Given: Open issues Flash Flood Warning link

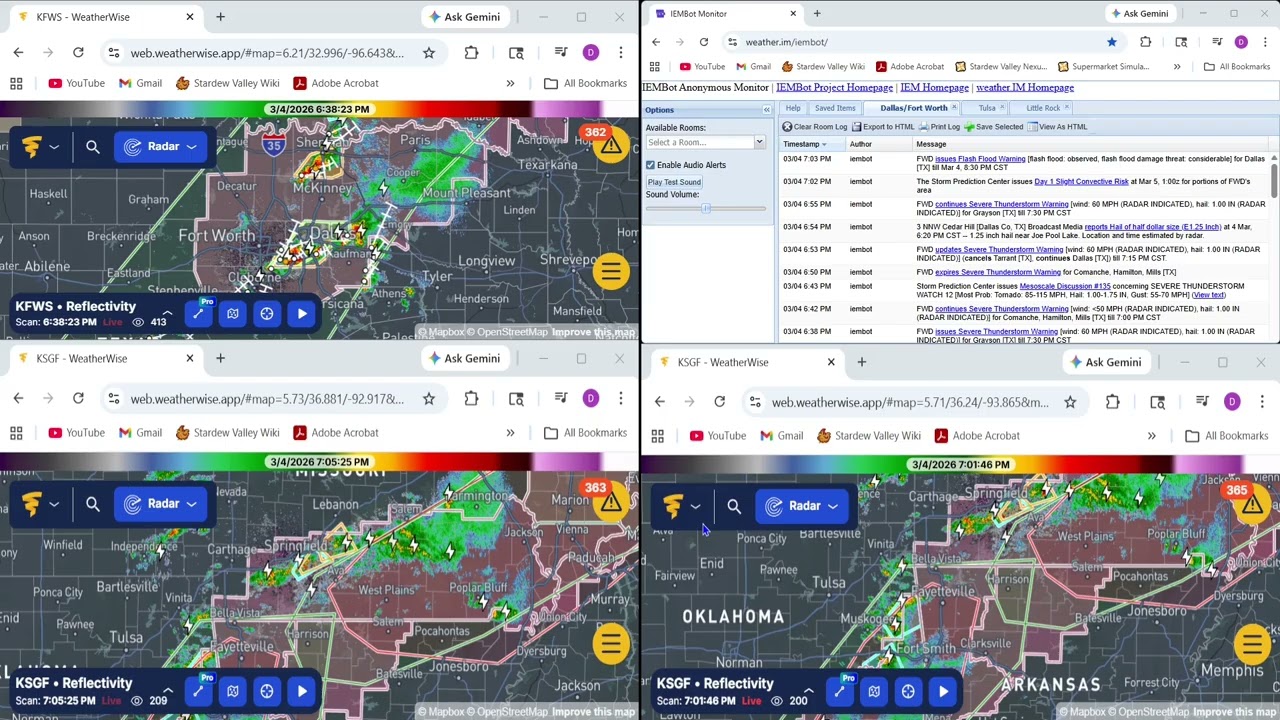Looking at the screenshot, I should (x=980, y=159).
